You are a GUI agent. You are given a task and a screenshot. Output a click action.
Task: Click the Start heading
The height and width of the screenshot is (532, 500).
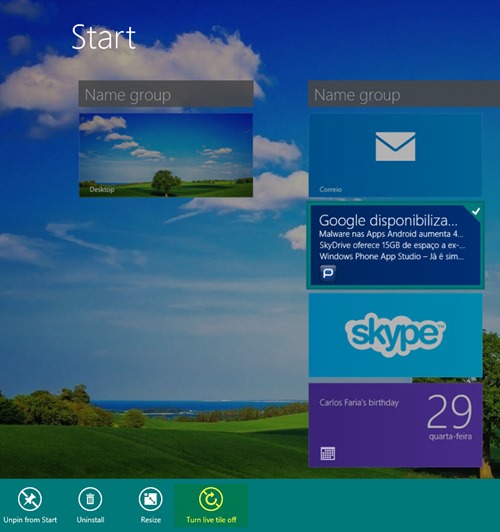pos(103,37)
